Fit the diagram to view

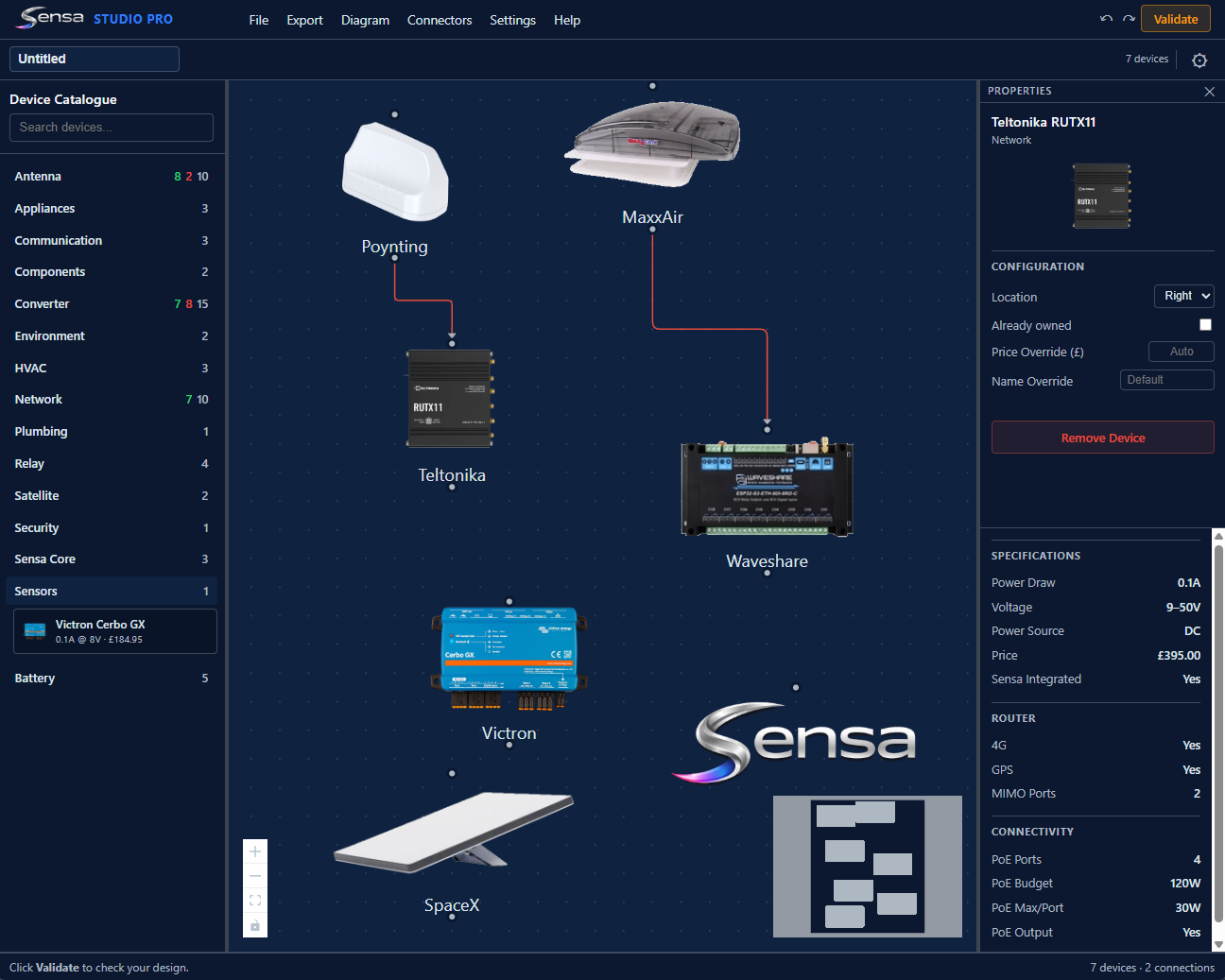point(255,901)
